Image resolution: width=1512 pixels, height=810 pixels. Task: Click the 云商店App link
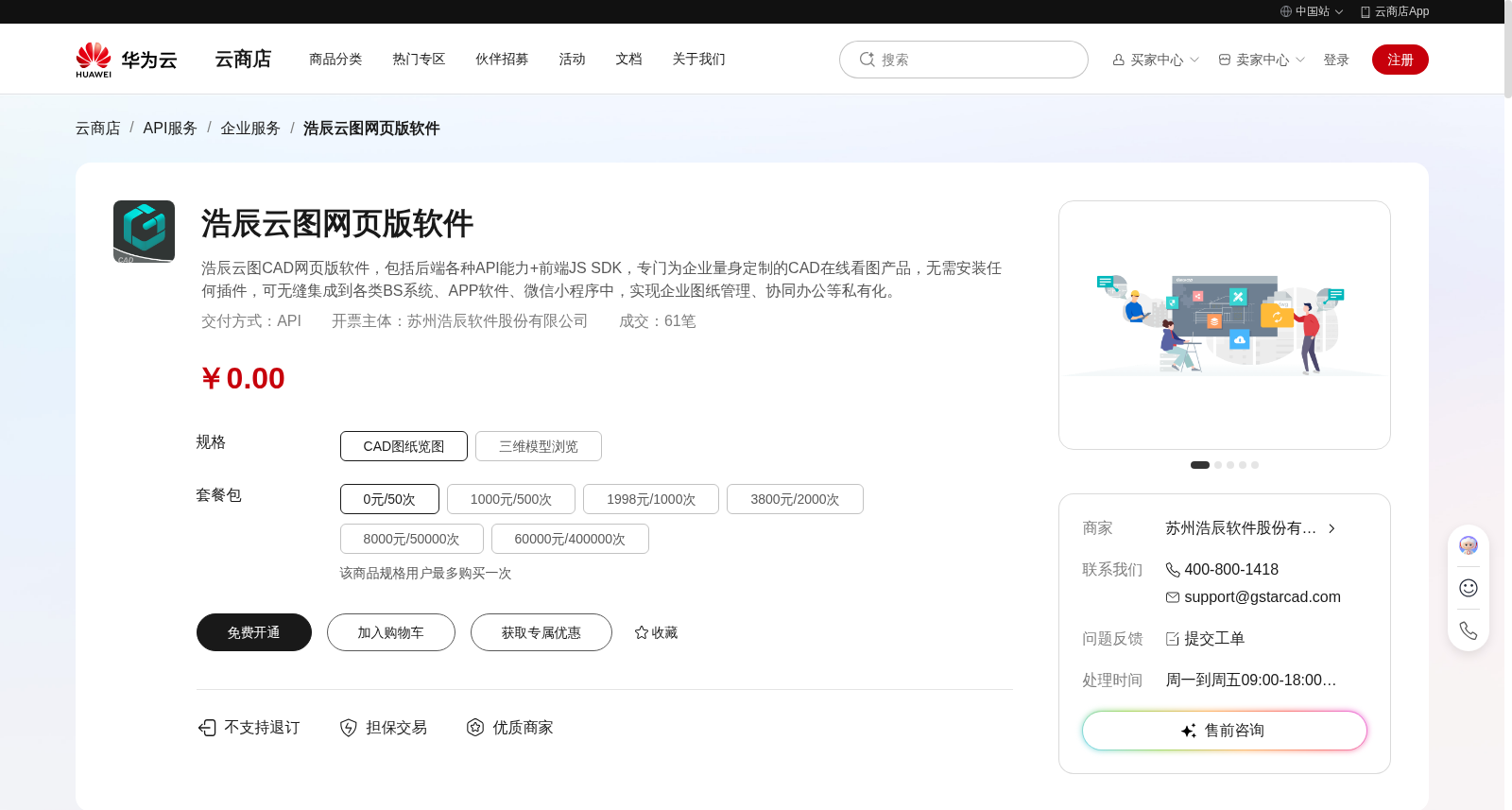point(1395,11)
